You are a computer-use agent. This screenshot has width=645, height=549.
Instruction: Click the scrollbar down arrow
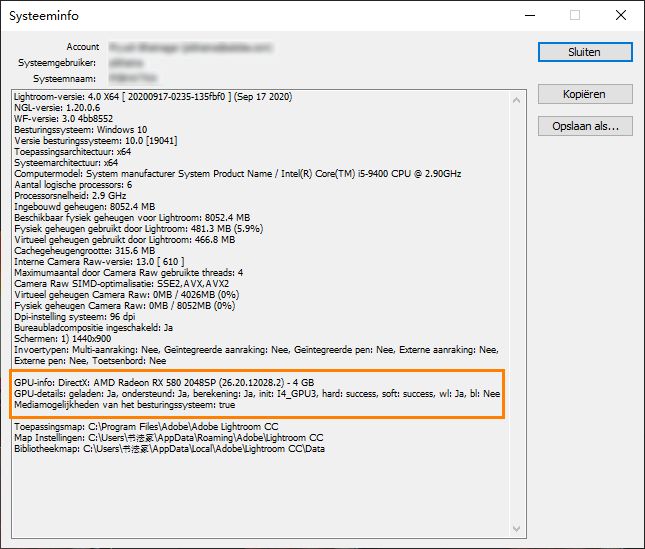point(517,528)
